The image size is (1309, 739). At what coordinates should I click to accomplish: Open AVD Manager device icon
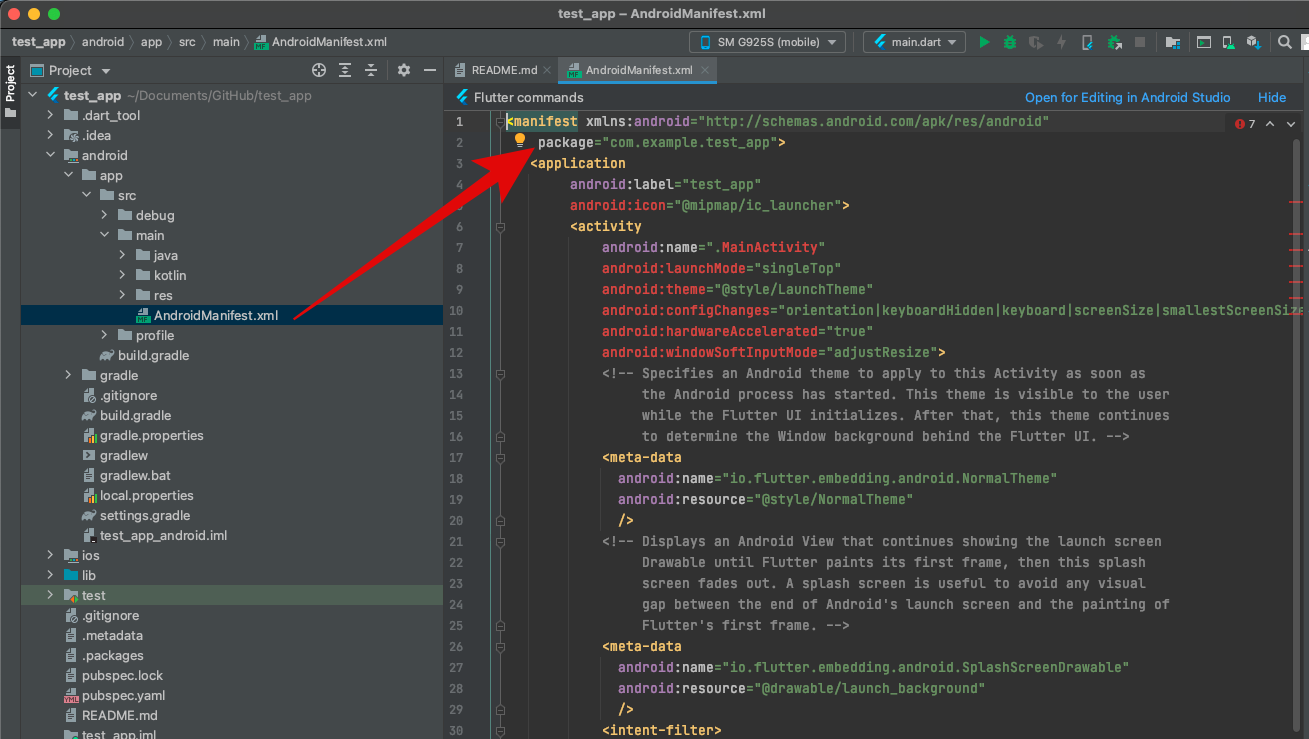pyautogui.click(x=1228, y=42)
